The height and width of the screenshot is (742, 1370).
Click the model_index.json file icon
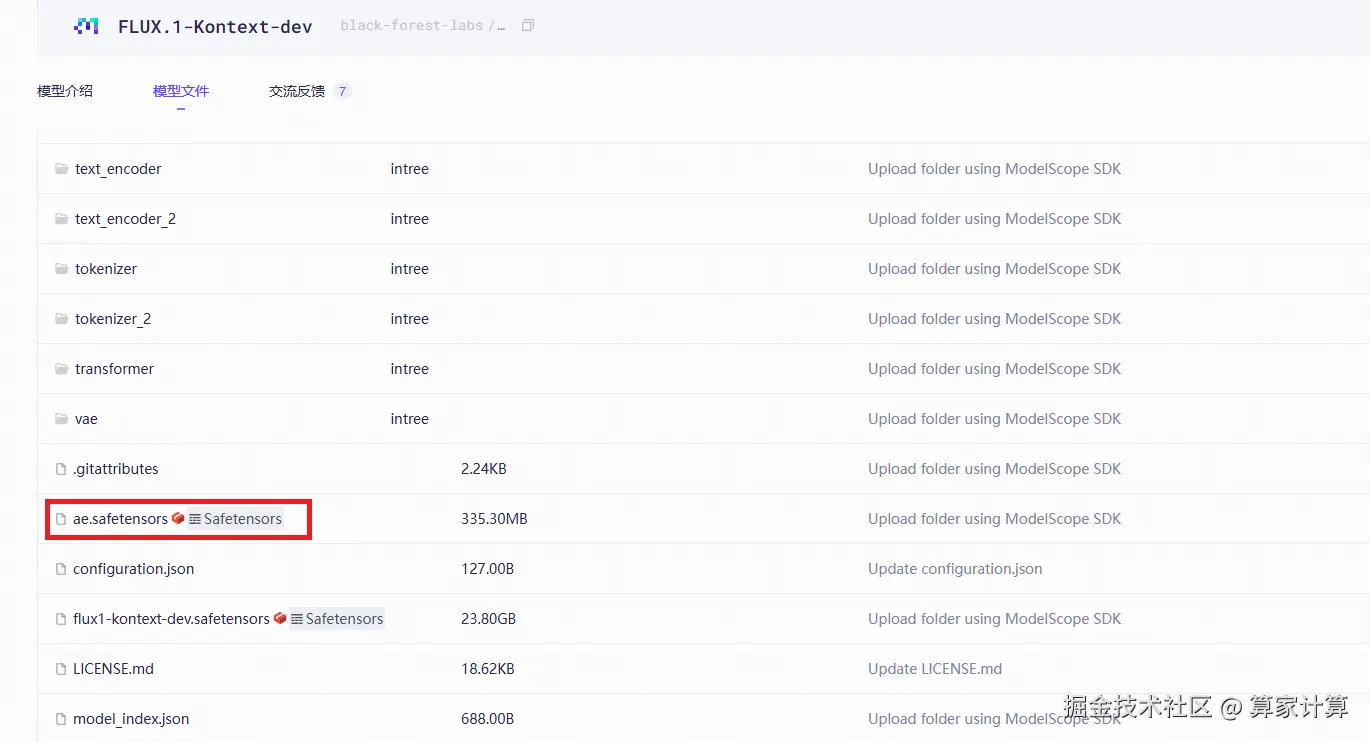pyautogui.click(x=61, y=719)
